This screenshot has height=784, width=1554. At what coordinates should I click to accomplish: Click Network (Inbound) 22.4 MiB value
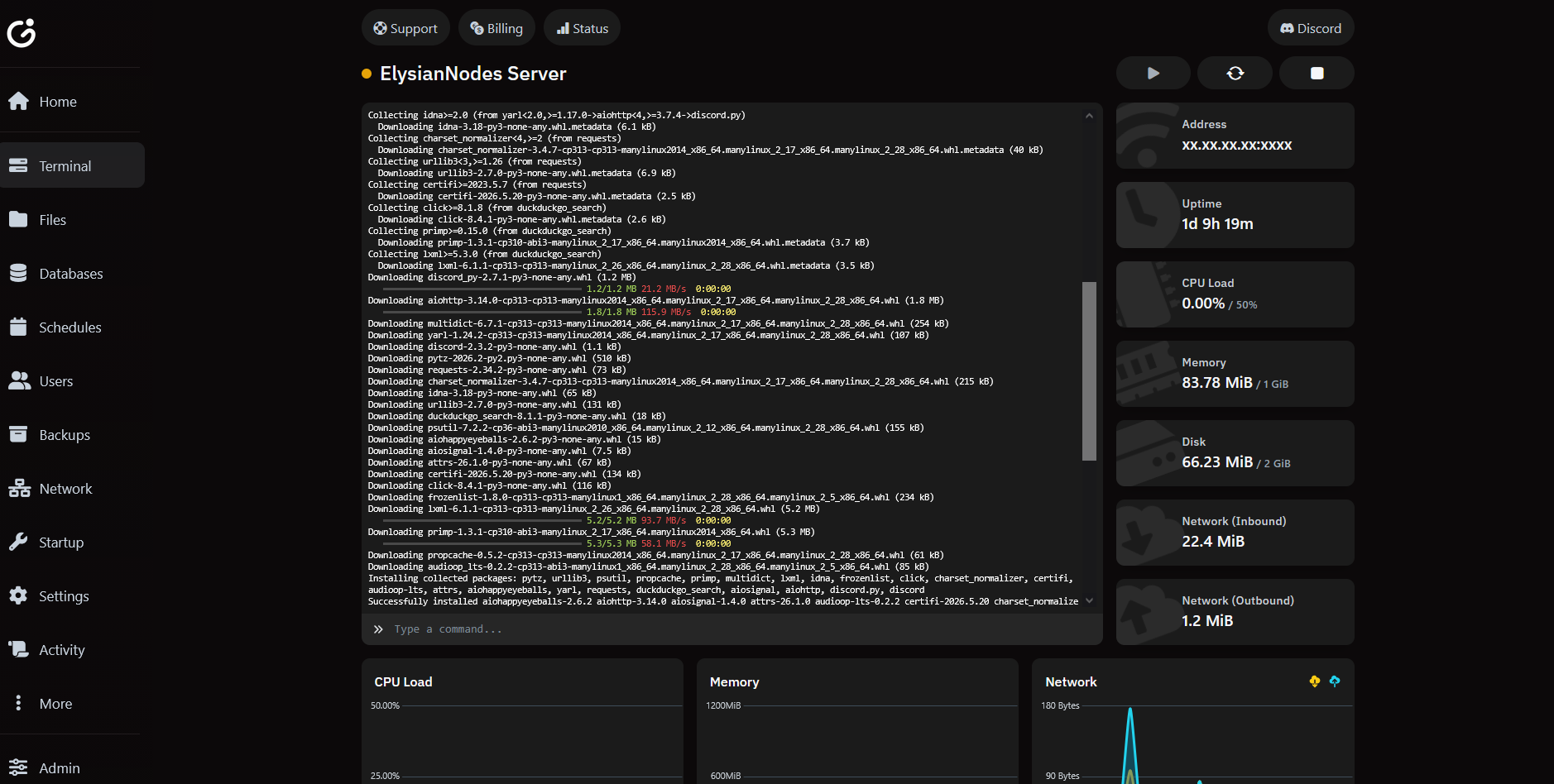click(1213, 542)
